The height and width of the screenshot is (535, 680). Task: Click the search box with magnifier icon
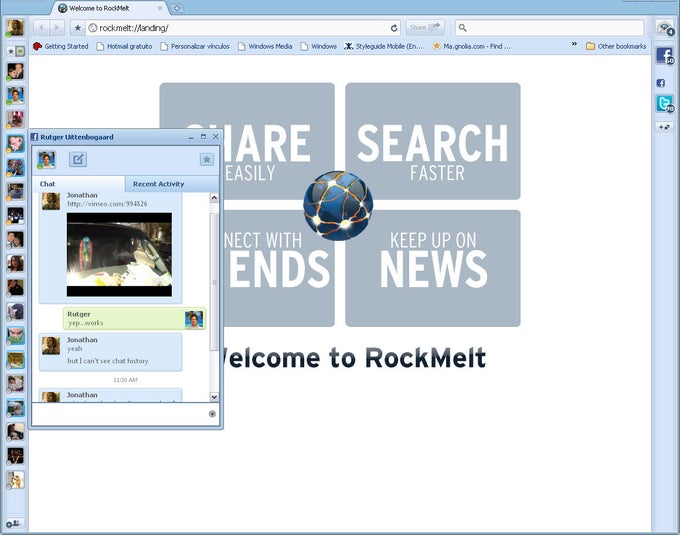pyautogui.click(x=549, y=28)
